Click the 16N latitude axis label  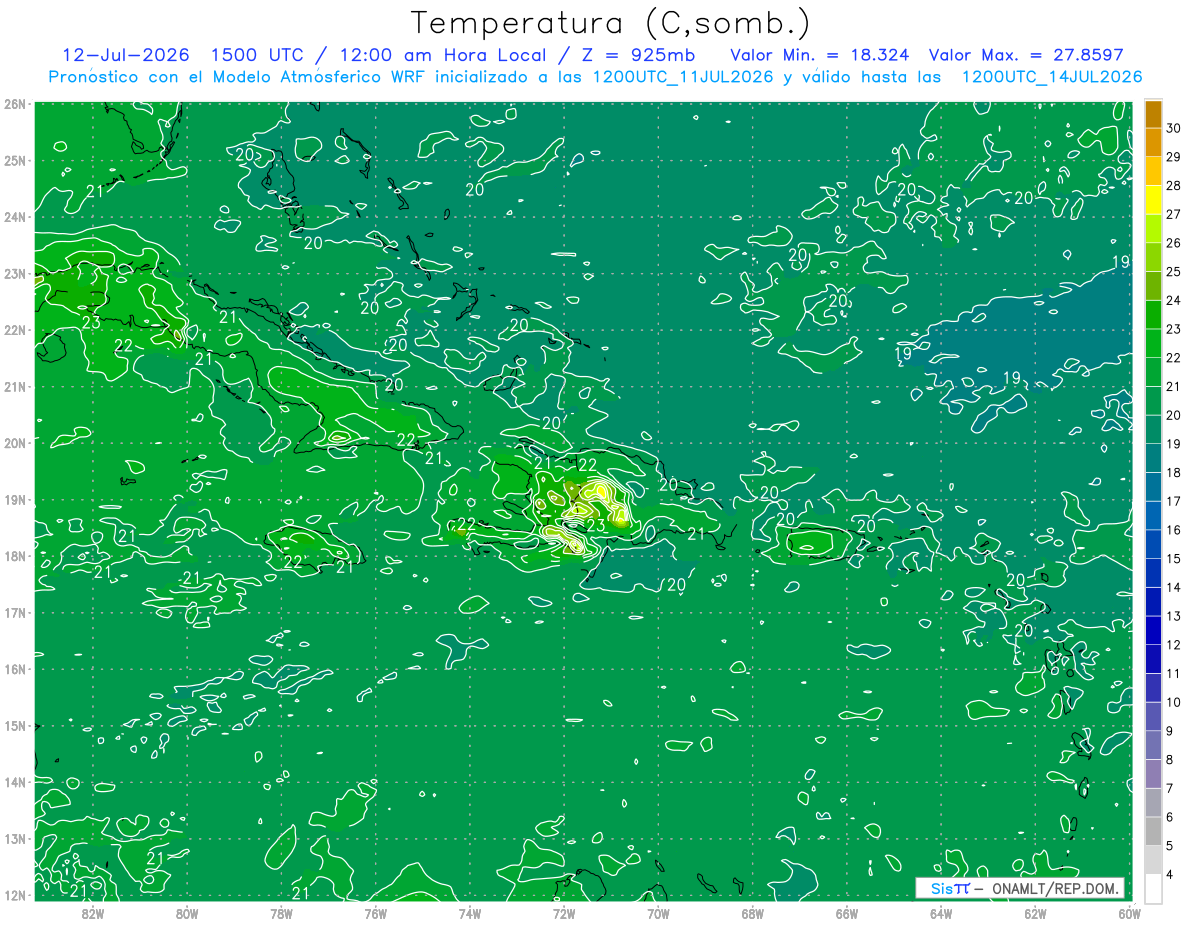click(14, 669)
